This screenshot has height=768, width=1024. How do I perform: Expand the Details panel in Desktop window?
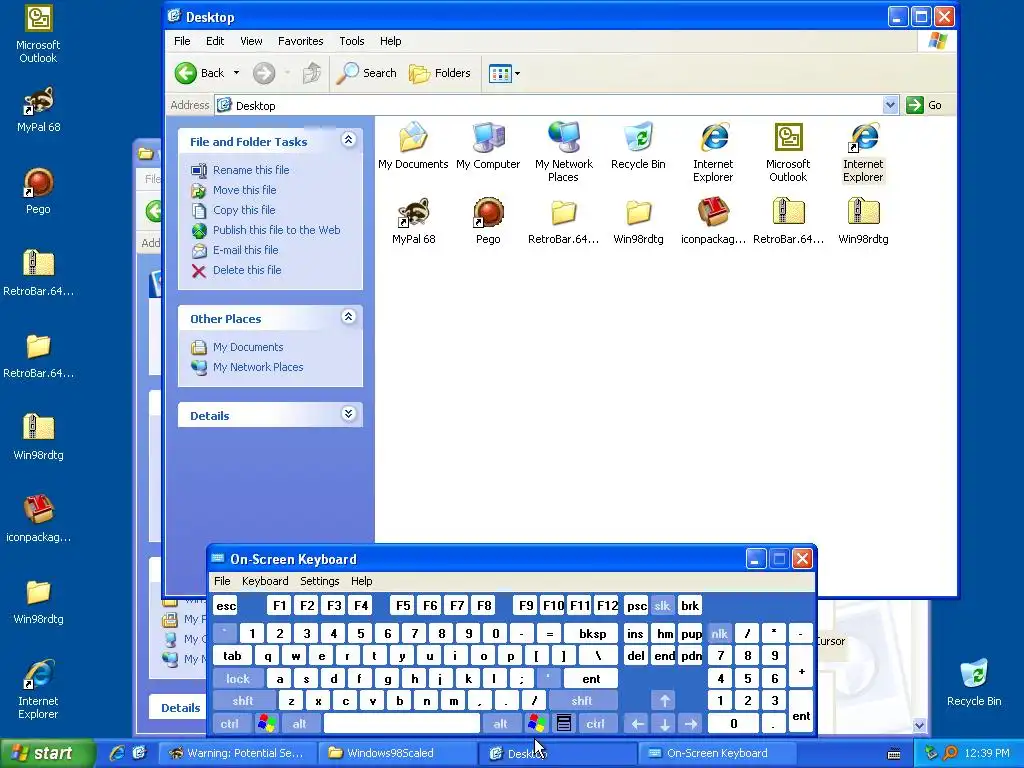pos(349,413)
